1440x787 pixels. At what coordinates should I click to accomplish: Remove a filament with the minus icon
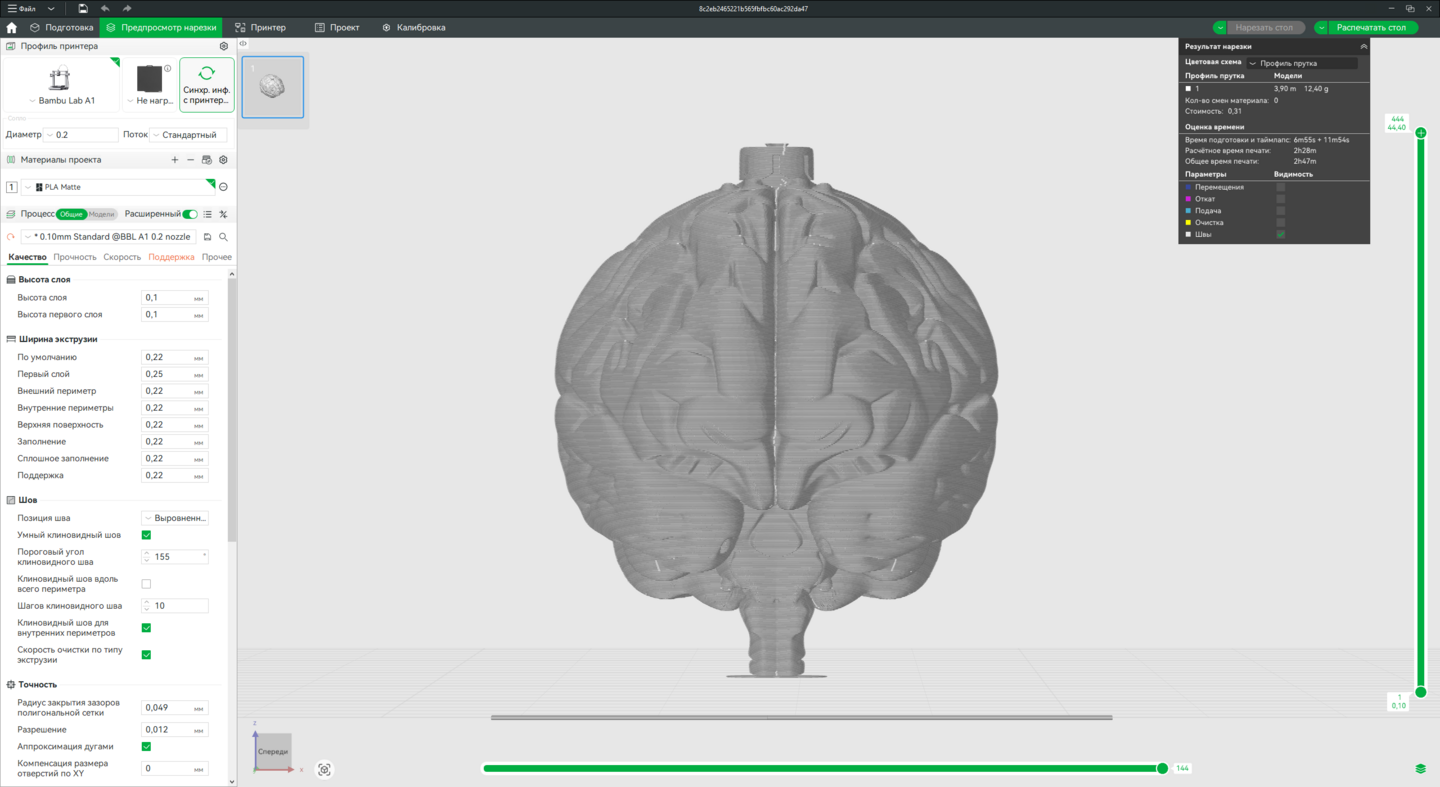191,160
